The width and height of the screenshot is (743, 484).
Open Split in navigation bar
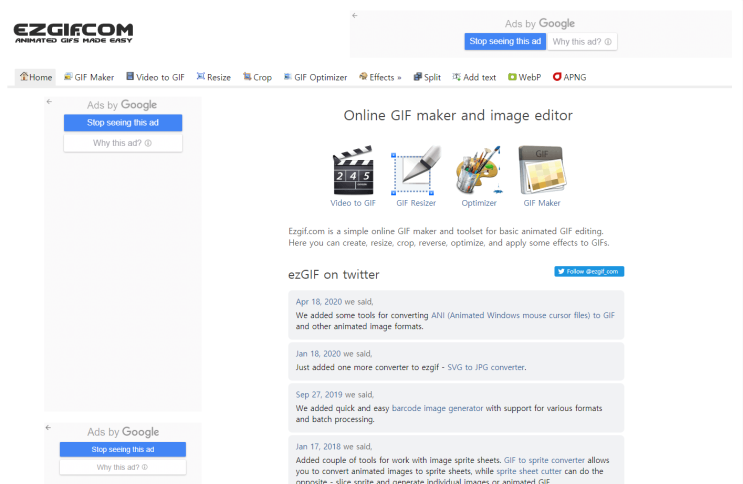(427, 77)
